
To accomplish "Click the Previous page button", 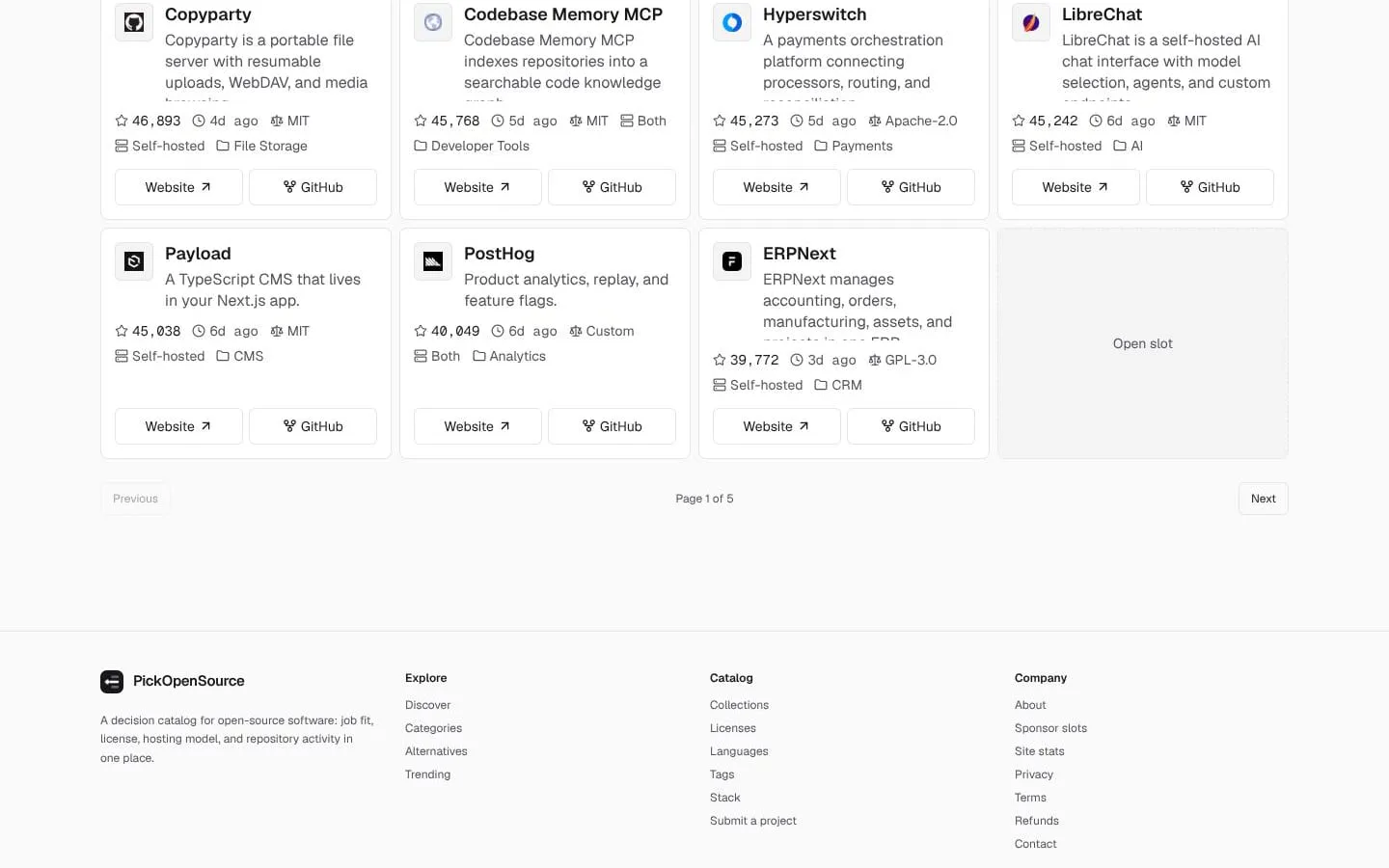I will click(135, 499).
